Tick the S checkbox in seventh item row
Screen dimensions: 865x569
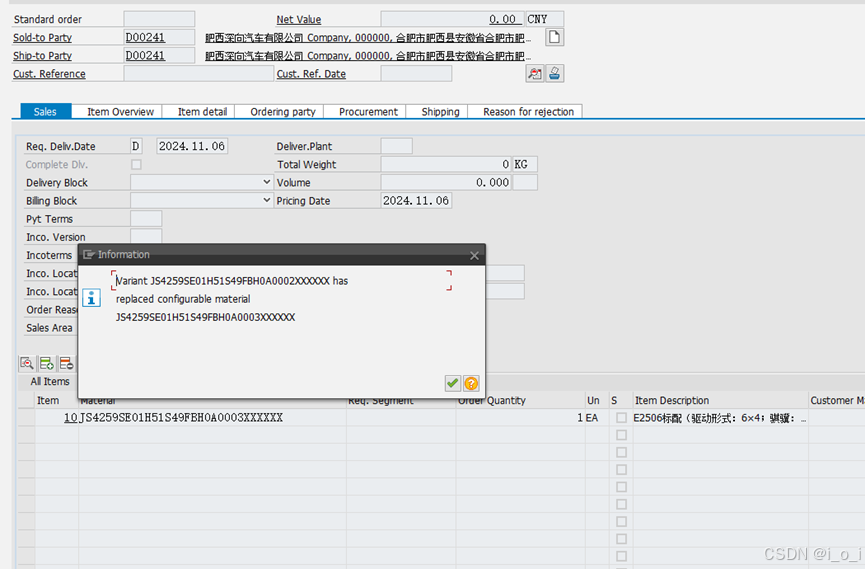tap(621, 522)
